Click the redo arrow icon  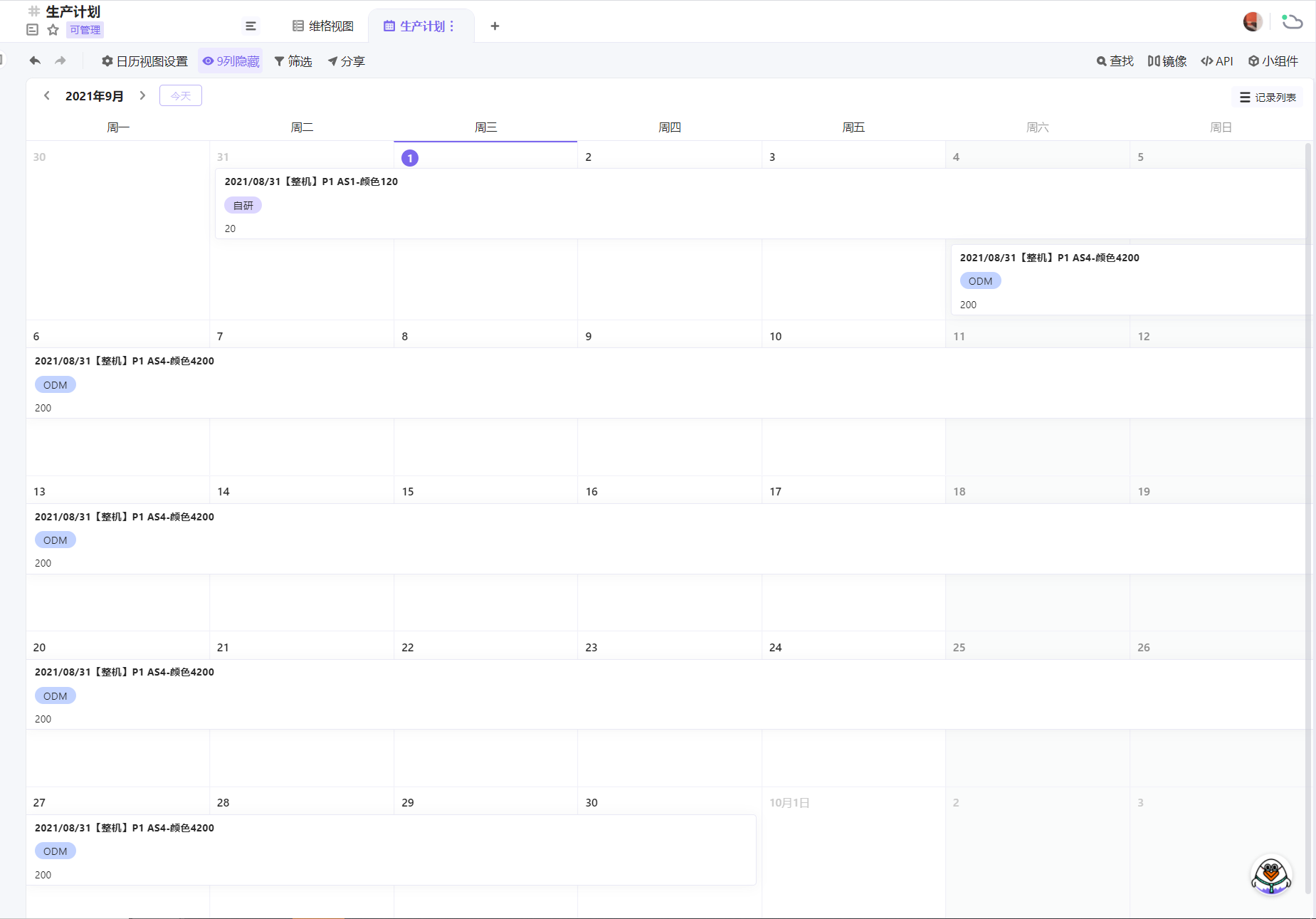tap(60, 61)
